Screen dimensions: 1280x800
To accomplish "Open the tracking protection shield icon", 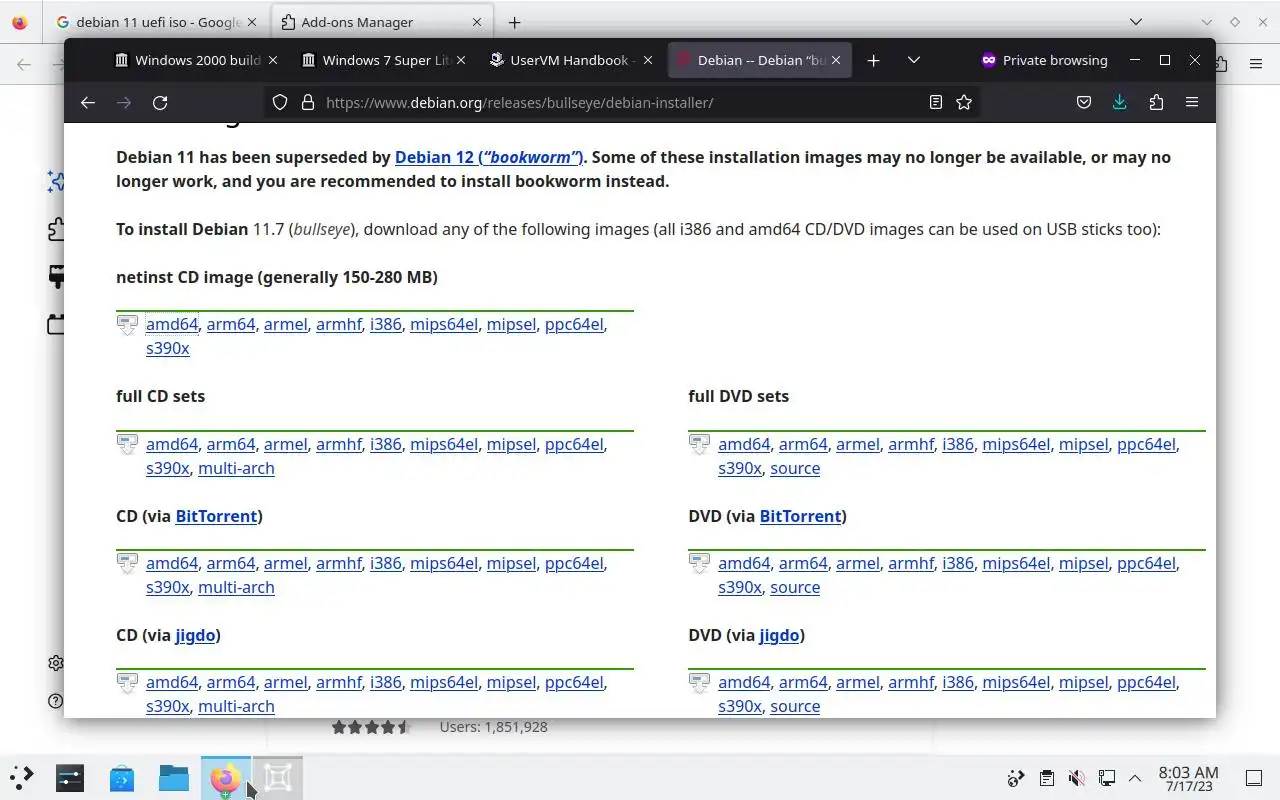I will click(x=280, y=102).
